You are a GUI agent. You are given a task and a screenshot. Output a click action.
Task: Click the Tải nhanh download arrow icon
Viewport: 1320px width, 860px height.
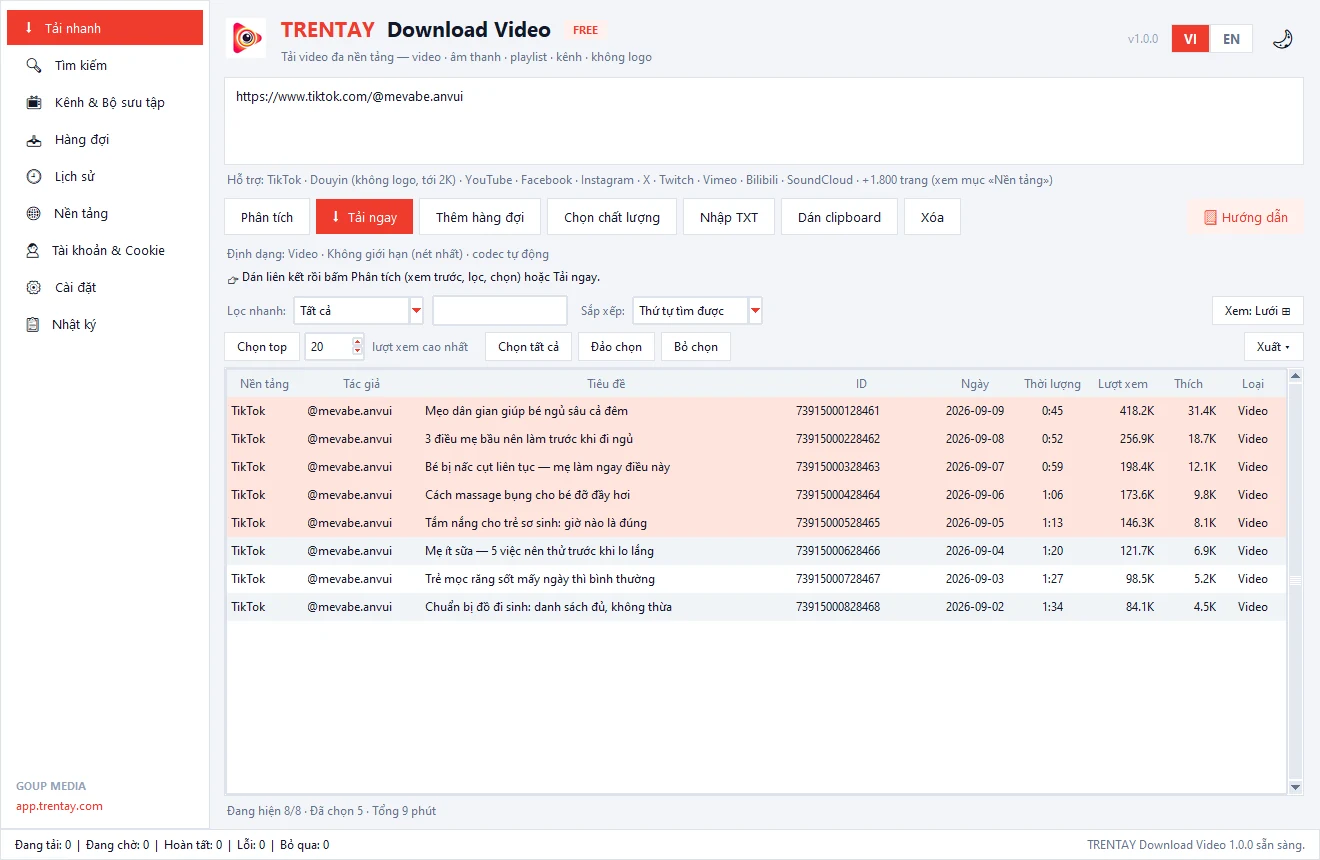(28, 28)
